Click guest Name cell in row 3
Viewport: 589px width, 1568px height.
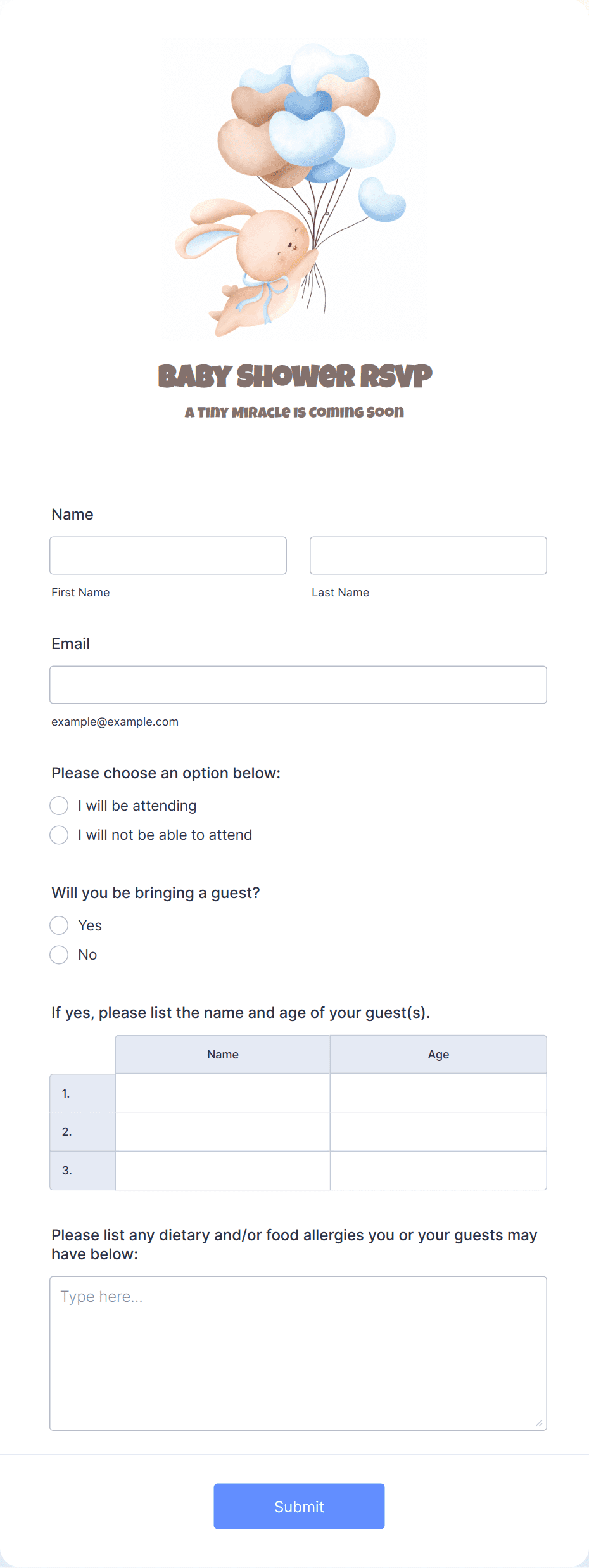[x=223, y=1170]
